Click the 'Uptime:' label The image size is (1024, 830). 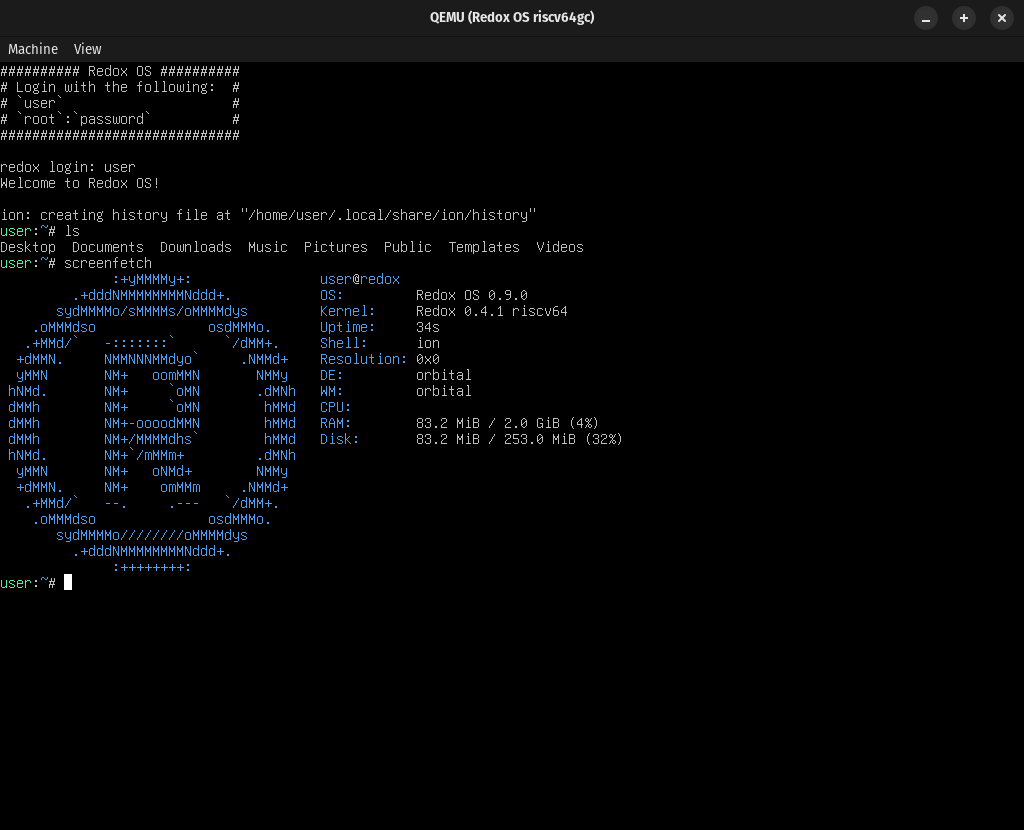pyautogui.click(x=347, y=327)
